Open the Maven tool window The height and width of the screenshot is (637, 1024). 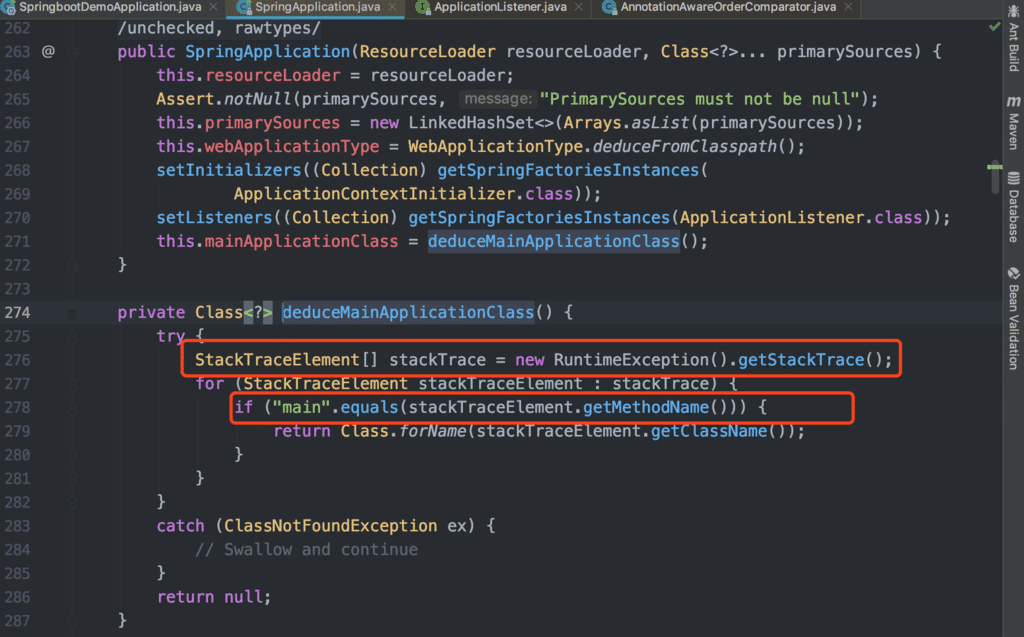coord(1014,122)
